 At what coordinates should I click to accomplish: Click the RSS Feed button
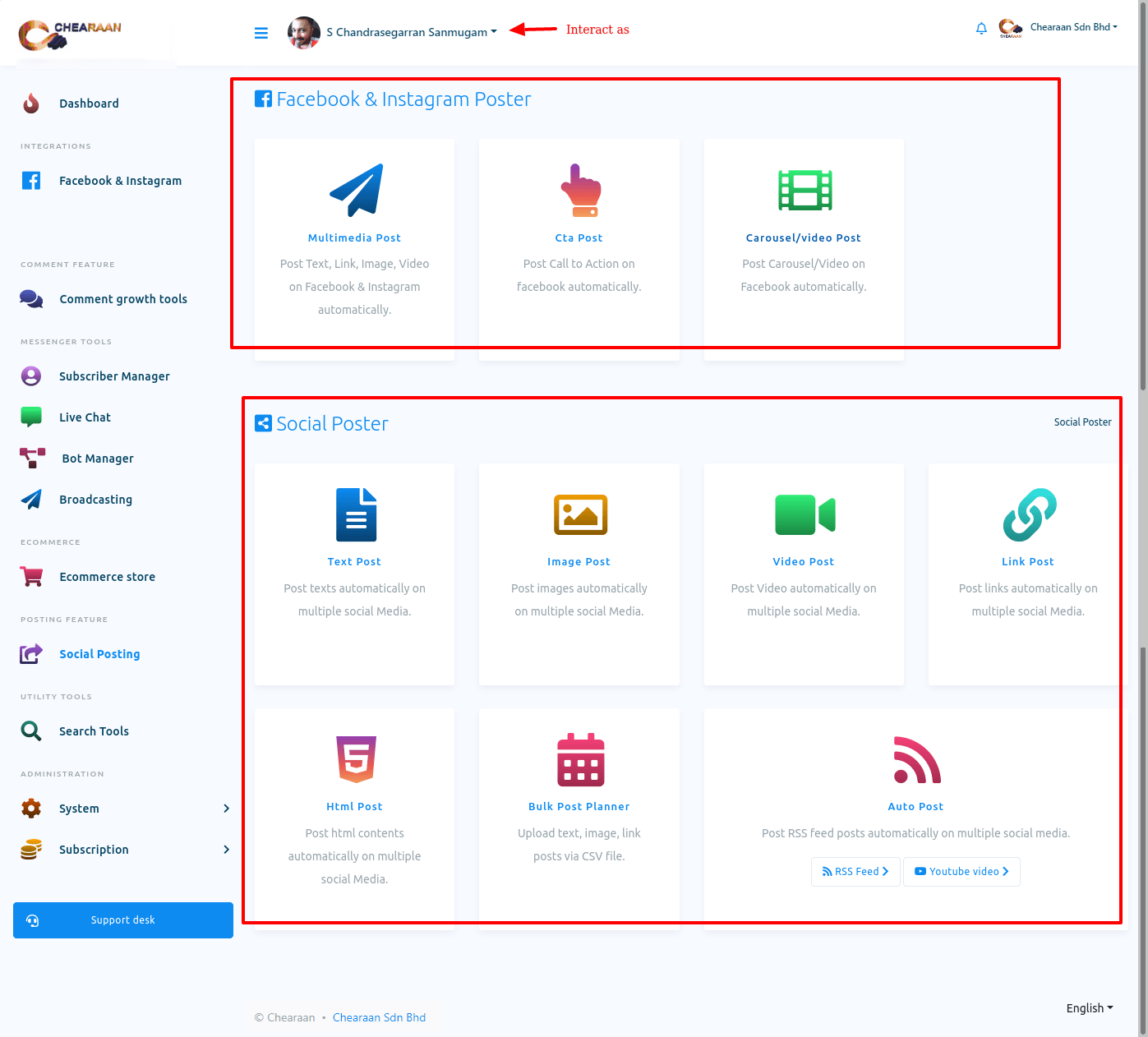(x=855, y=872)
